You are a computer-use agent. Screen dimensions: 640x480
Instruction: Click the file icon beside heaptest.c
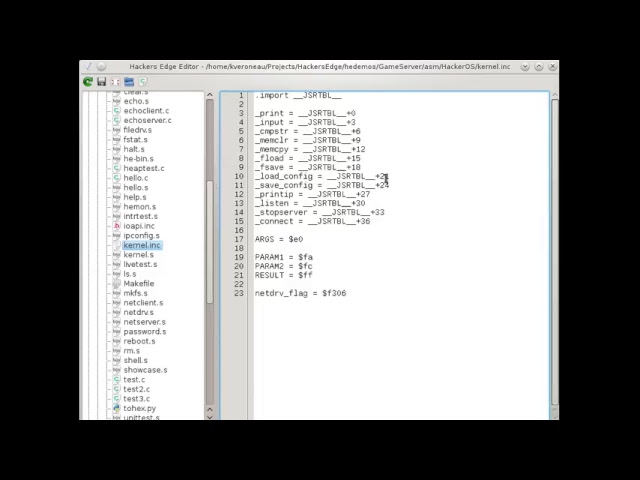[x=116, y=168]
